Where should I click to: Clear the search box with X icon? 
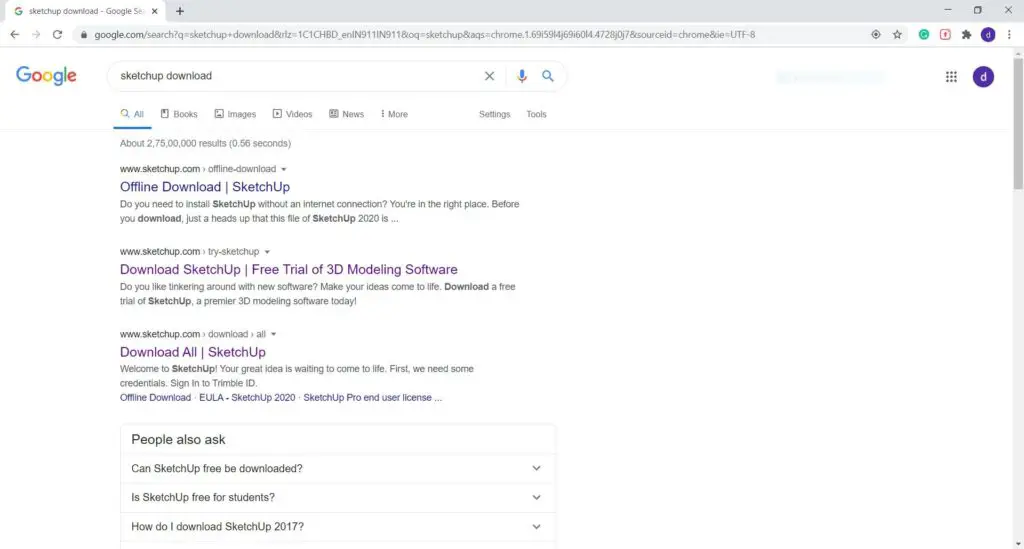coord(489,76)
